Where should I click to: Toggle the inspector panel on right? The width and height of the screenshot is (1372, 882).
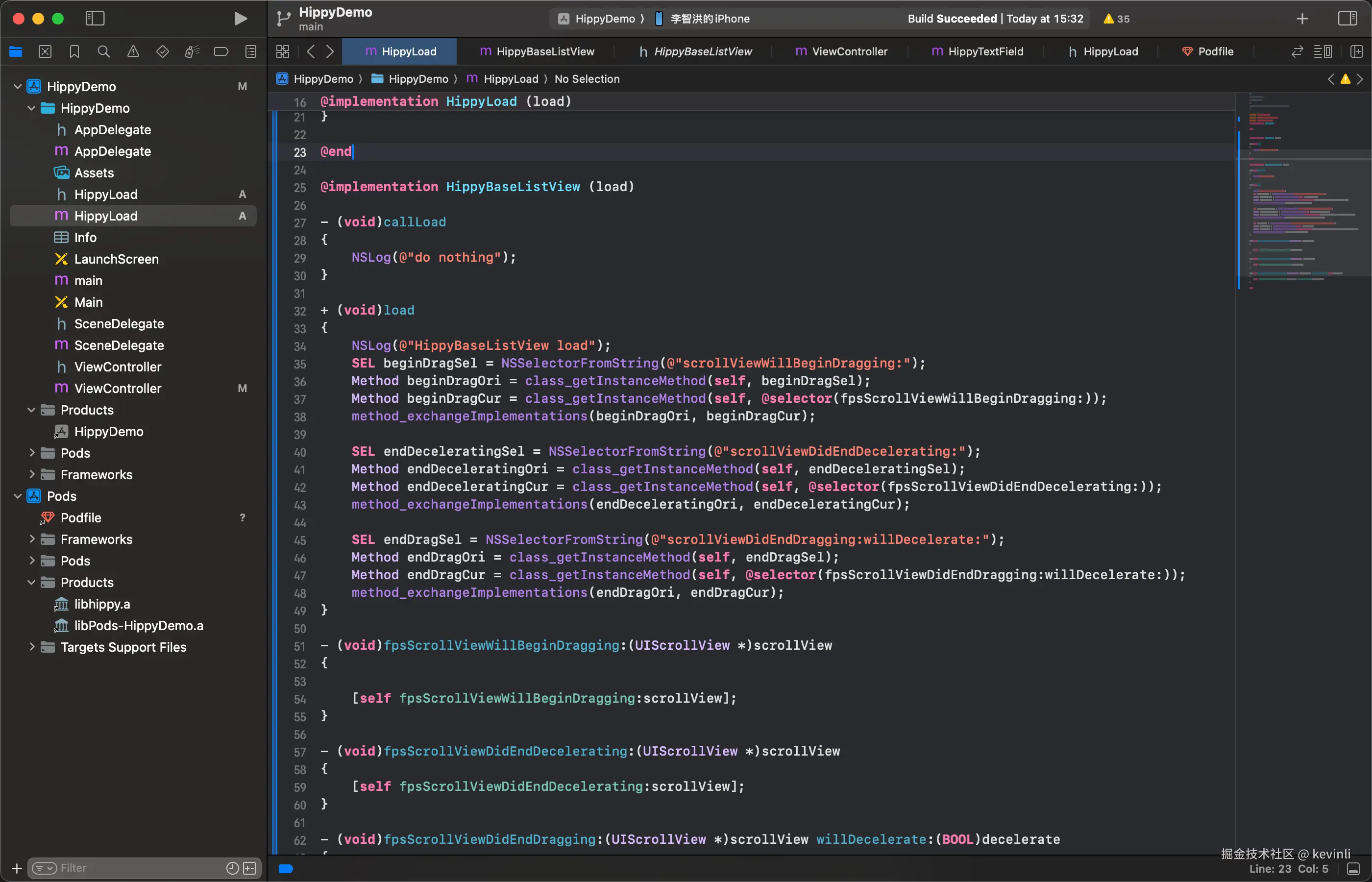[x=1347, y=18]
